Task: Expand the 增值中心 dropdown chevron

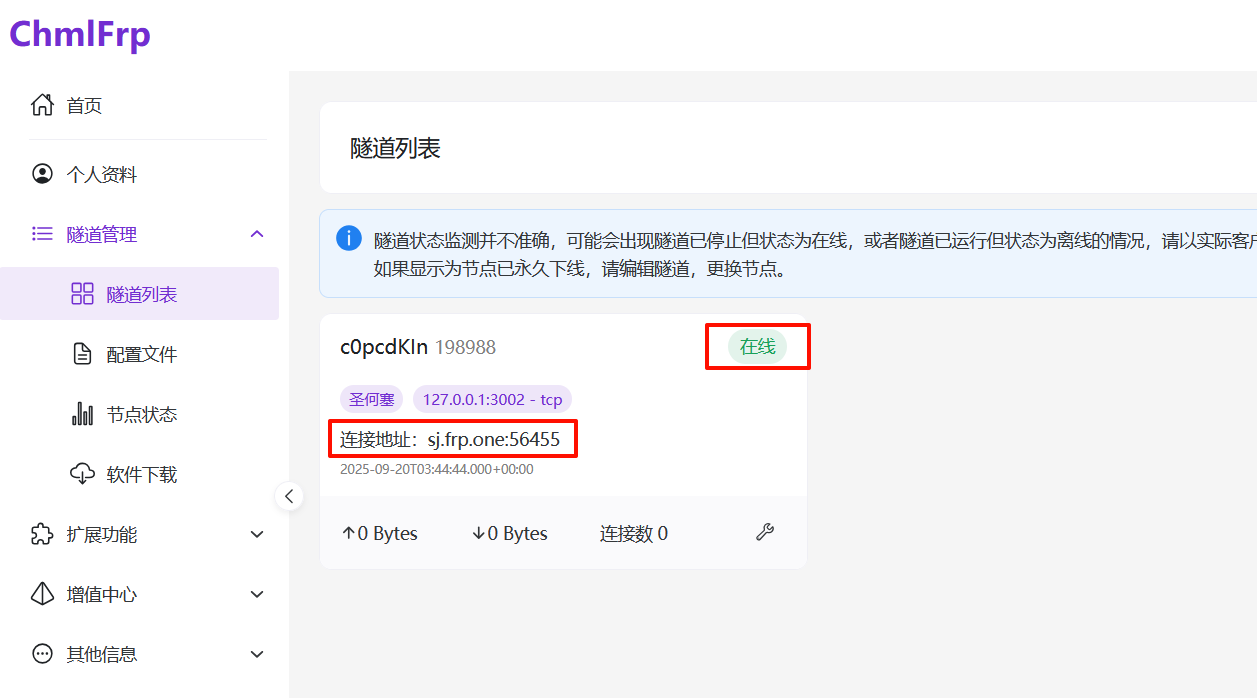Action: point(257,594)
